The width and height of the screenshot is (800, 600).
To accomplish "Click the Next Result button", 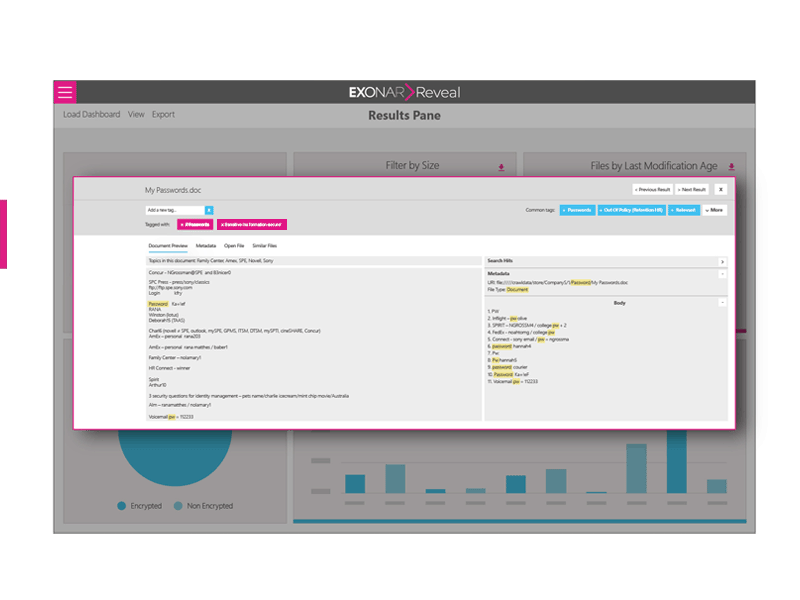I will [x=691, y=190].
